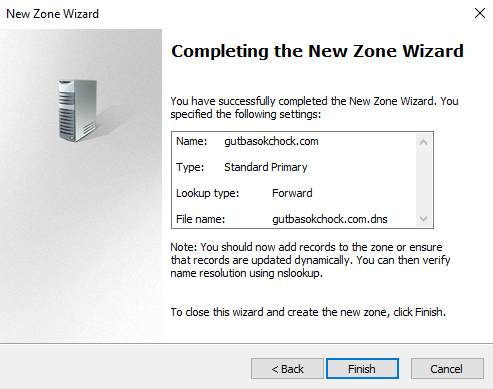Click the Standard Primary type value
This screenshot has height=389, width=493.
point(266,167)
